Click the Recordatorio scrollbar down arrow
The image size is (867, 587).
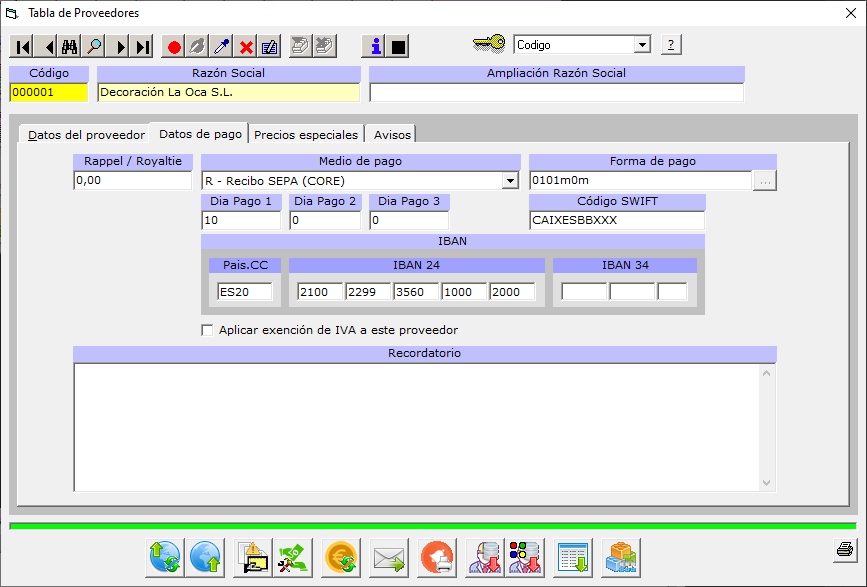(x=767, y=483)
